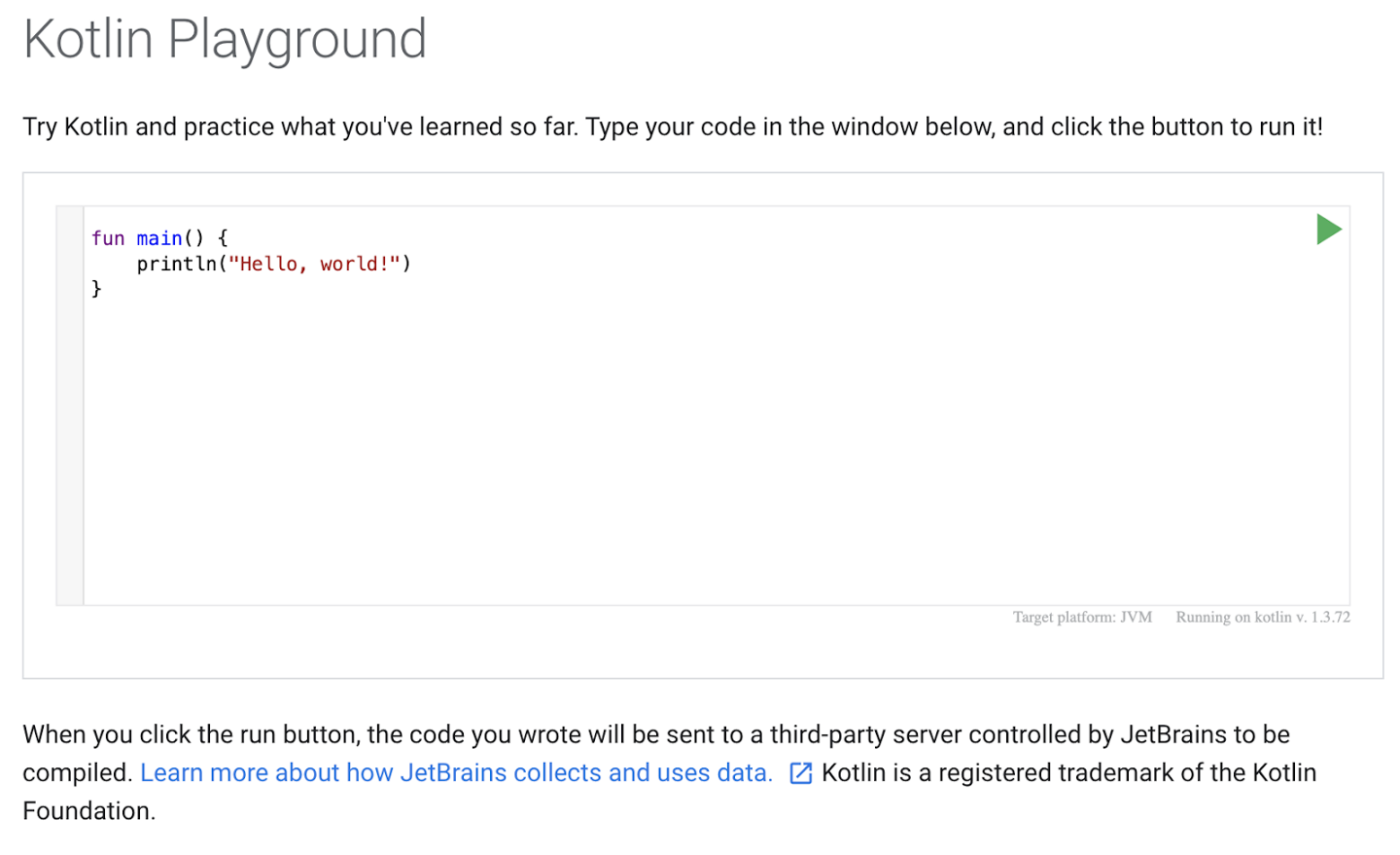Click 'Running on kotlin v. 1.3.72' text
This screenshot has width=1400, height=855.
(x=1263, y=617)
